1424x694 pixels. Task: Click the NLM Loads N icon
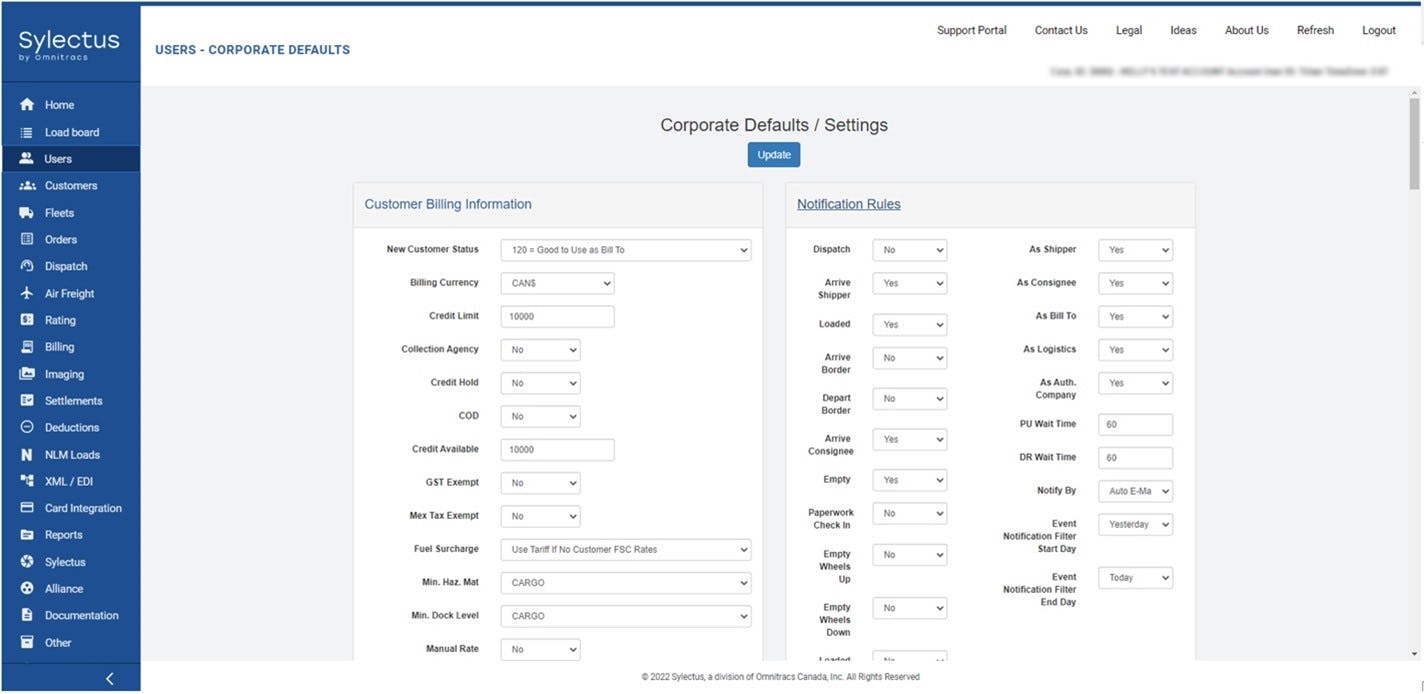pyautogui.click(x=27, y=455)
